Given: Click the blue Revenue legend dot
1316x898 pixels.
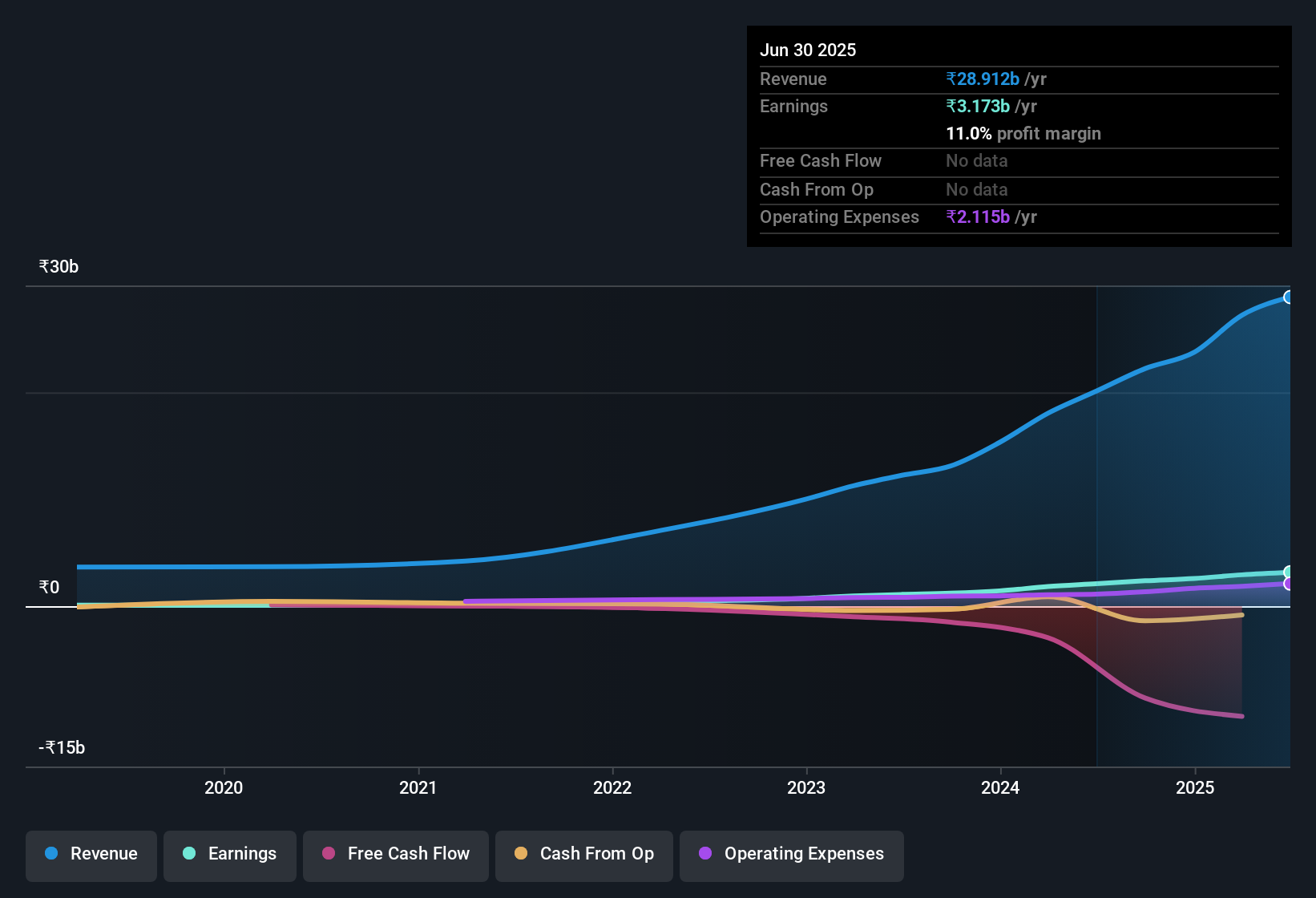Looking at the screenshot, I should (51, 853).
